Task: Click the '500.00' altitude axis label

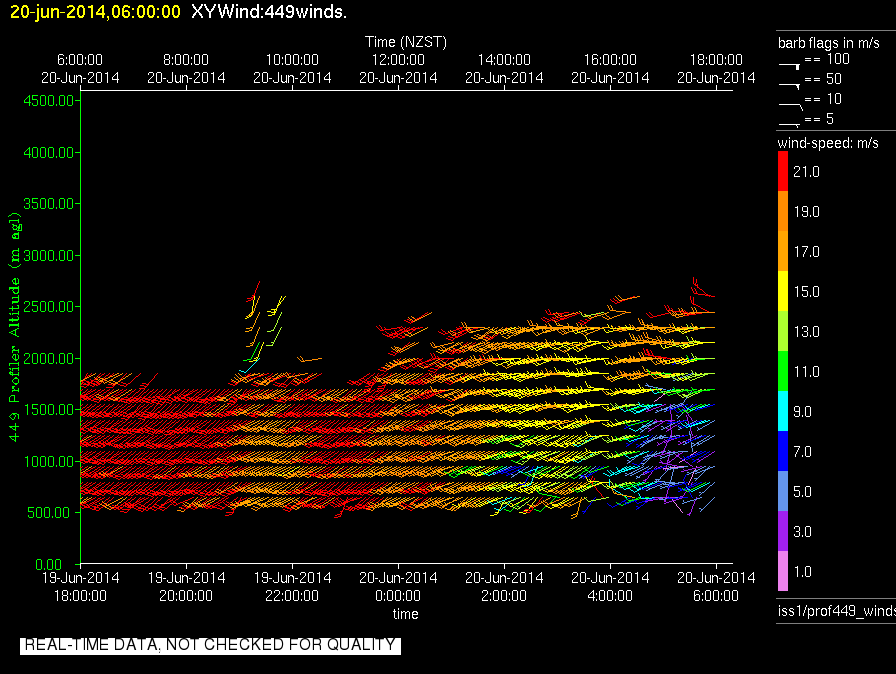Action: point(52,513)
